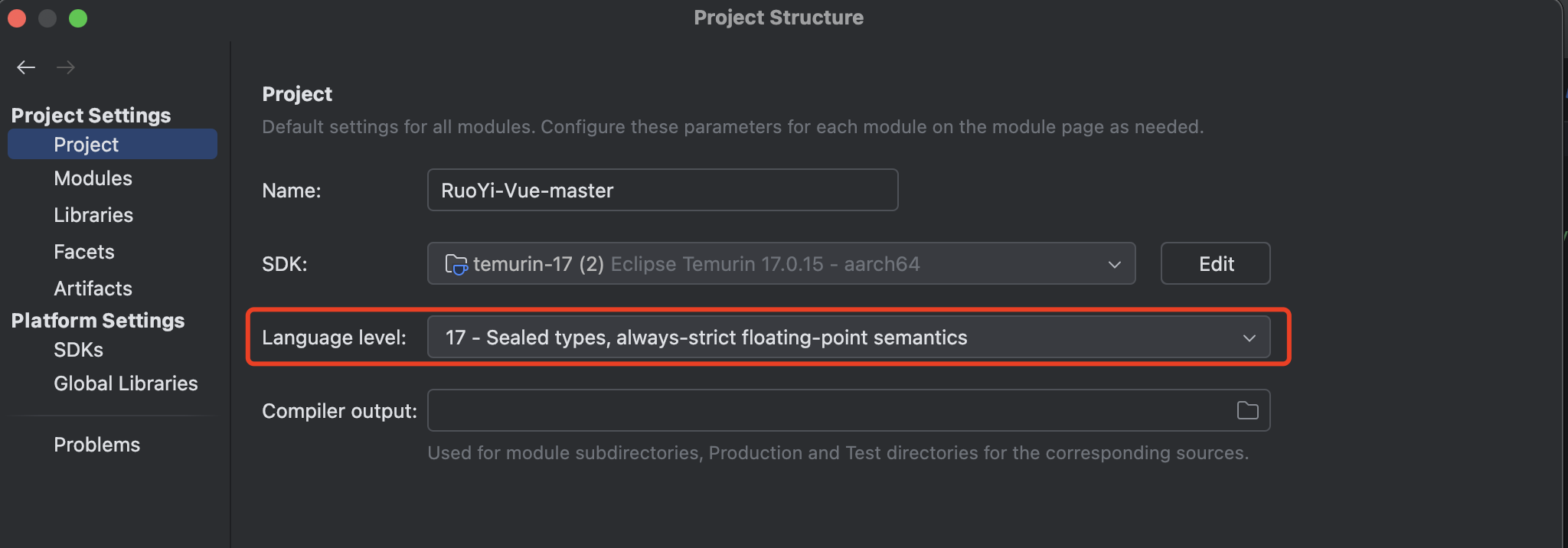Viewport: 1568px width, 548px height.
Task: Click the grey minimize window button
Action: point(47,18)
